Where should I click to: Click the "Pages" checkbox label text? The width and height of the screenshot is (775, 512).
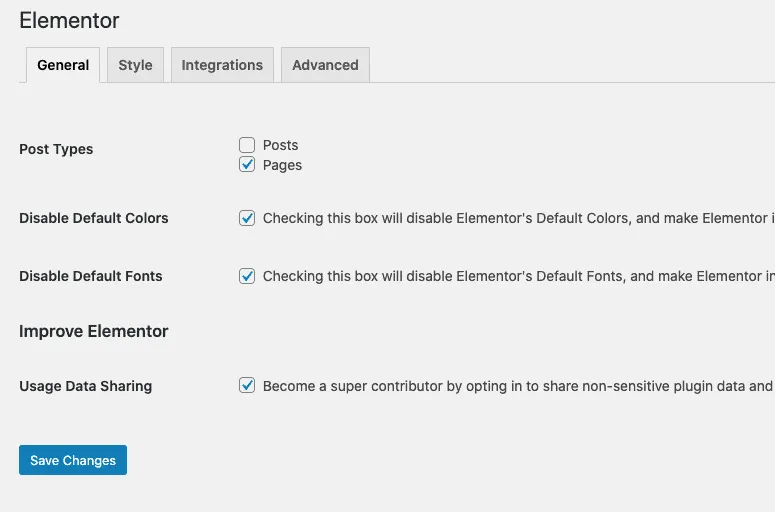[x=282, y=165]
